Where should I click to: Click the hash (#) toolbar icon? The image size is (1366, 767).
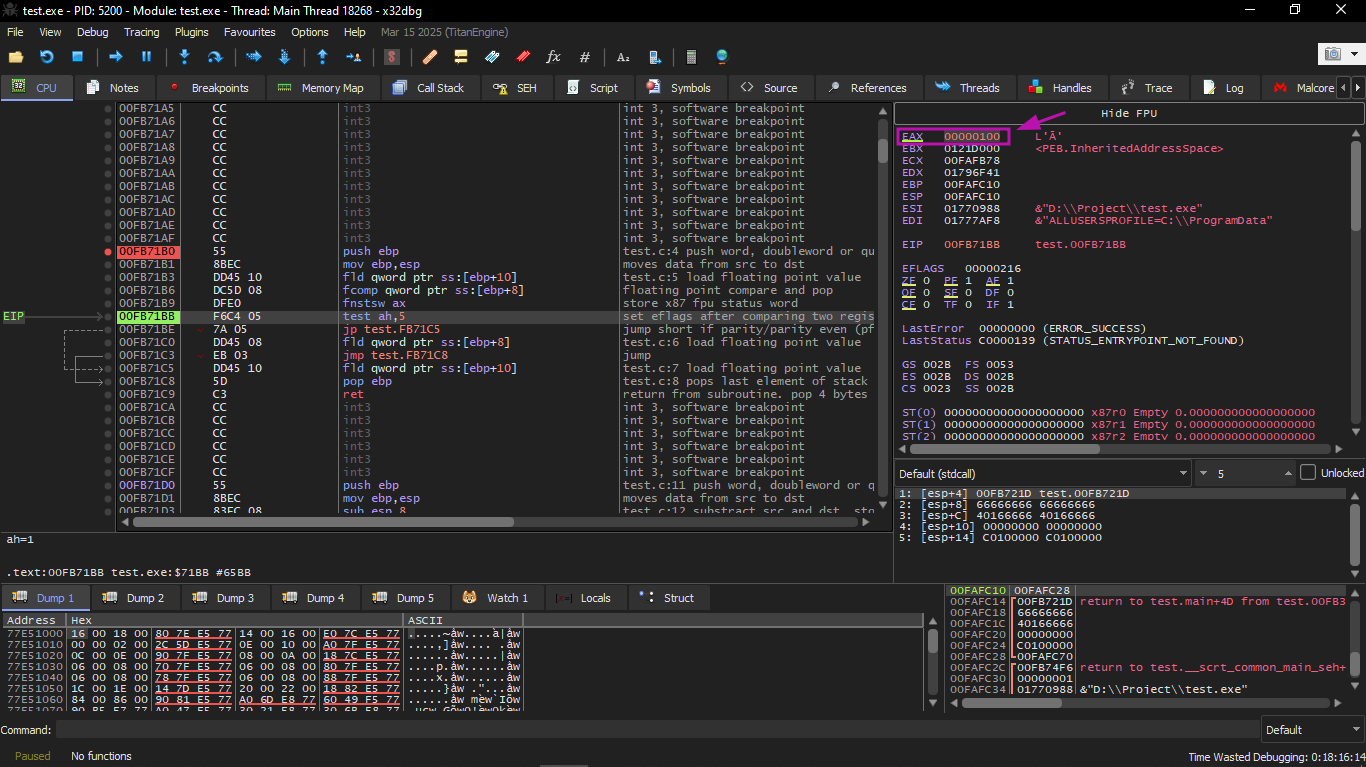[585, 57]
